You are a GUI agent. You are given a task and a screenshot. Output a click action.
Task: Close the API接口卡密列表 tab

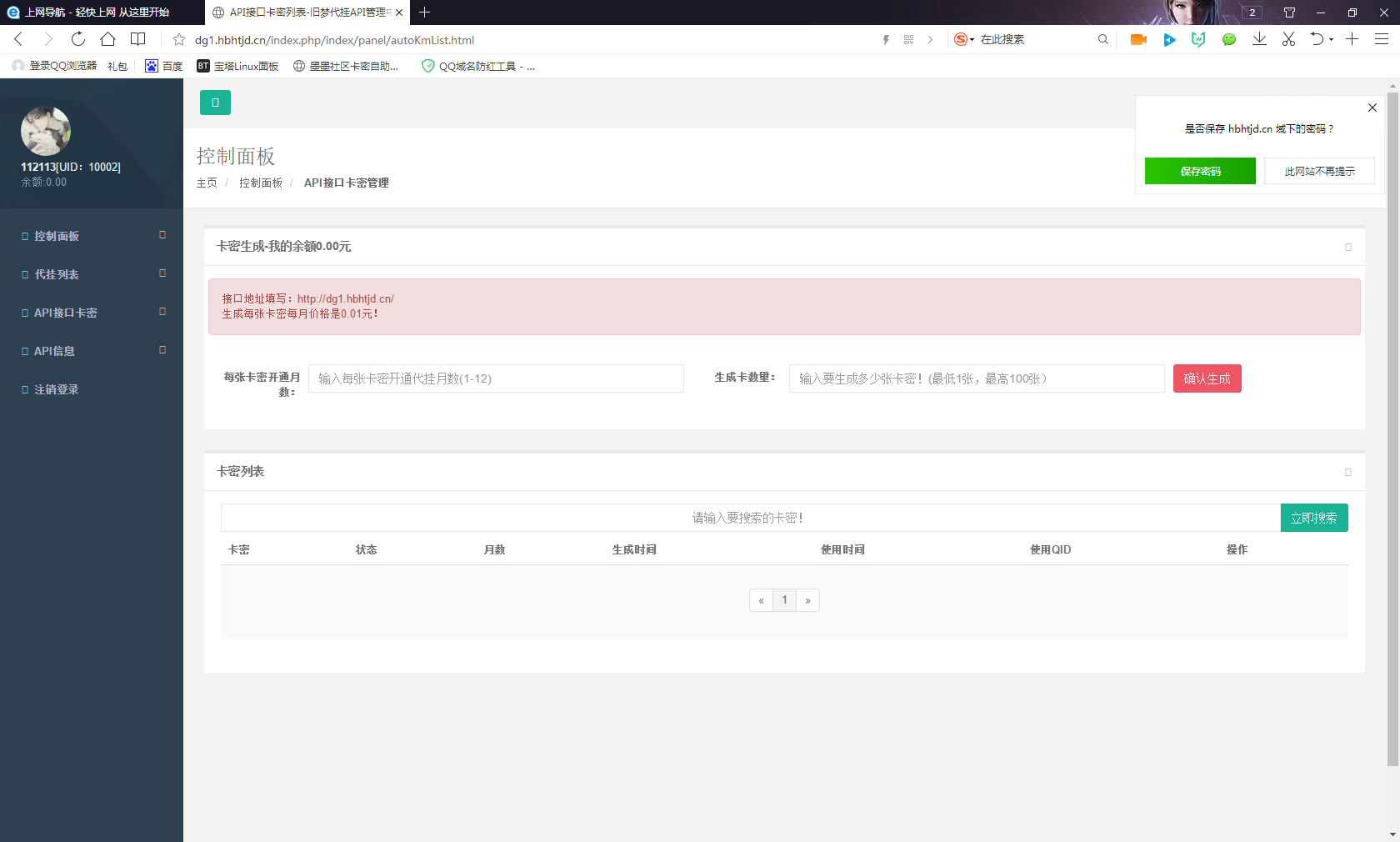coord(399,13)
